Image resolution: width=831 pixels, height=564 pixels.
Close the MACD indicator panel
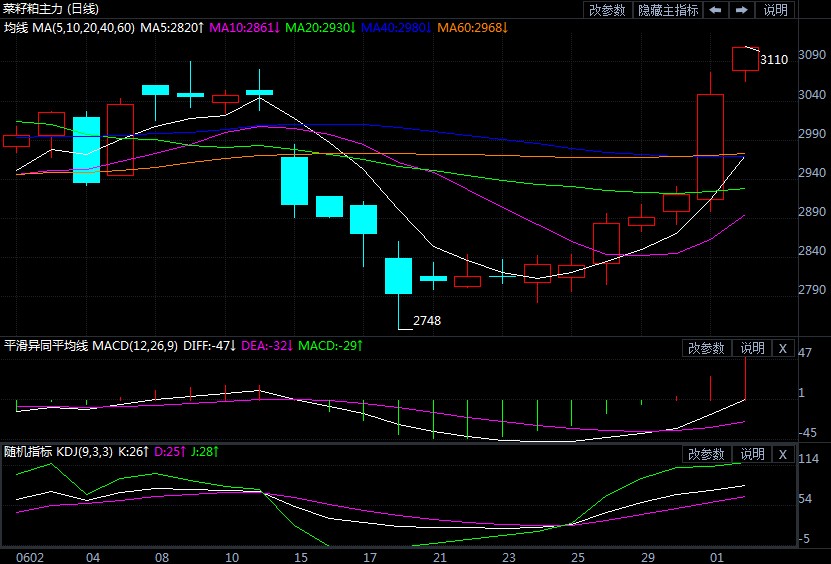click(x=782, y=348)
